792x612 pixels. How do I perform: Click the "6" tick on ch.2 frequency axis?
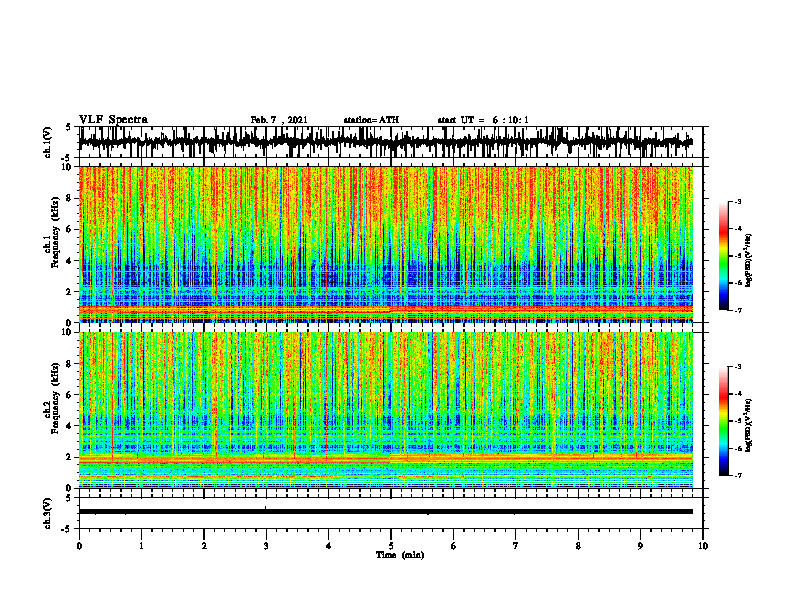tap(70, 395)
